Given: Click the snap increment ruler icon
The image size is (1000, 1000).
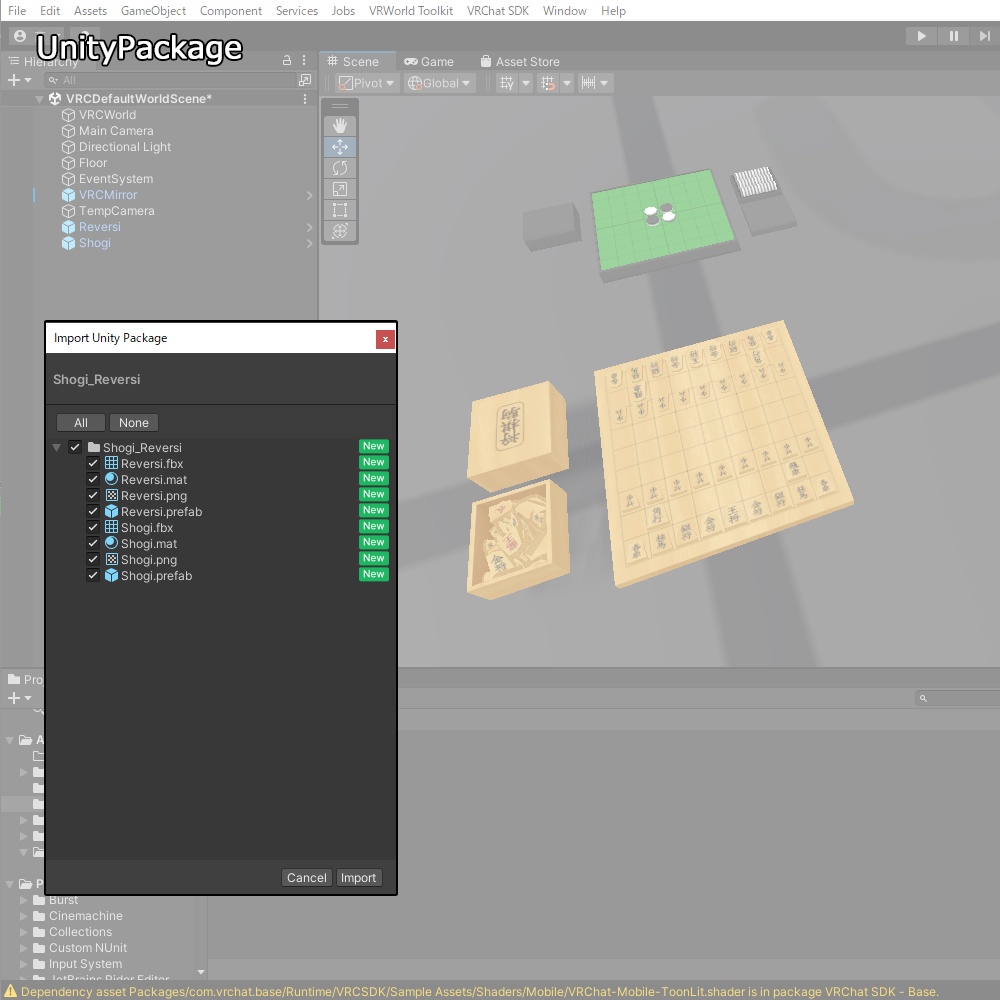Looking at the screenshot, I should tap(589, 83).
